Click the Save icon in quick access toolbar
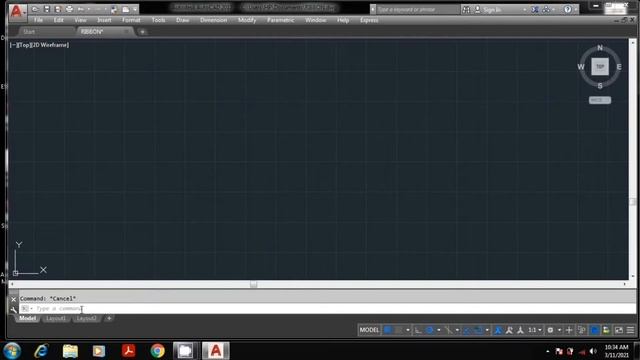The width and height of the screenshot is (640, 360). click(x=47, y=9)
